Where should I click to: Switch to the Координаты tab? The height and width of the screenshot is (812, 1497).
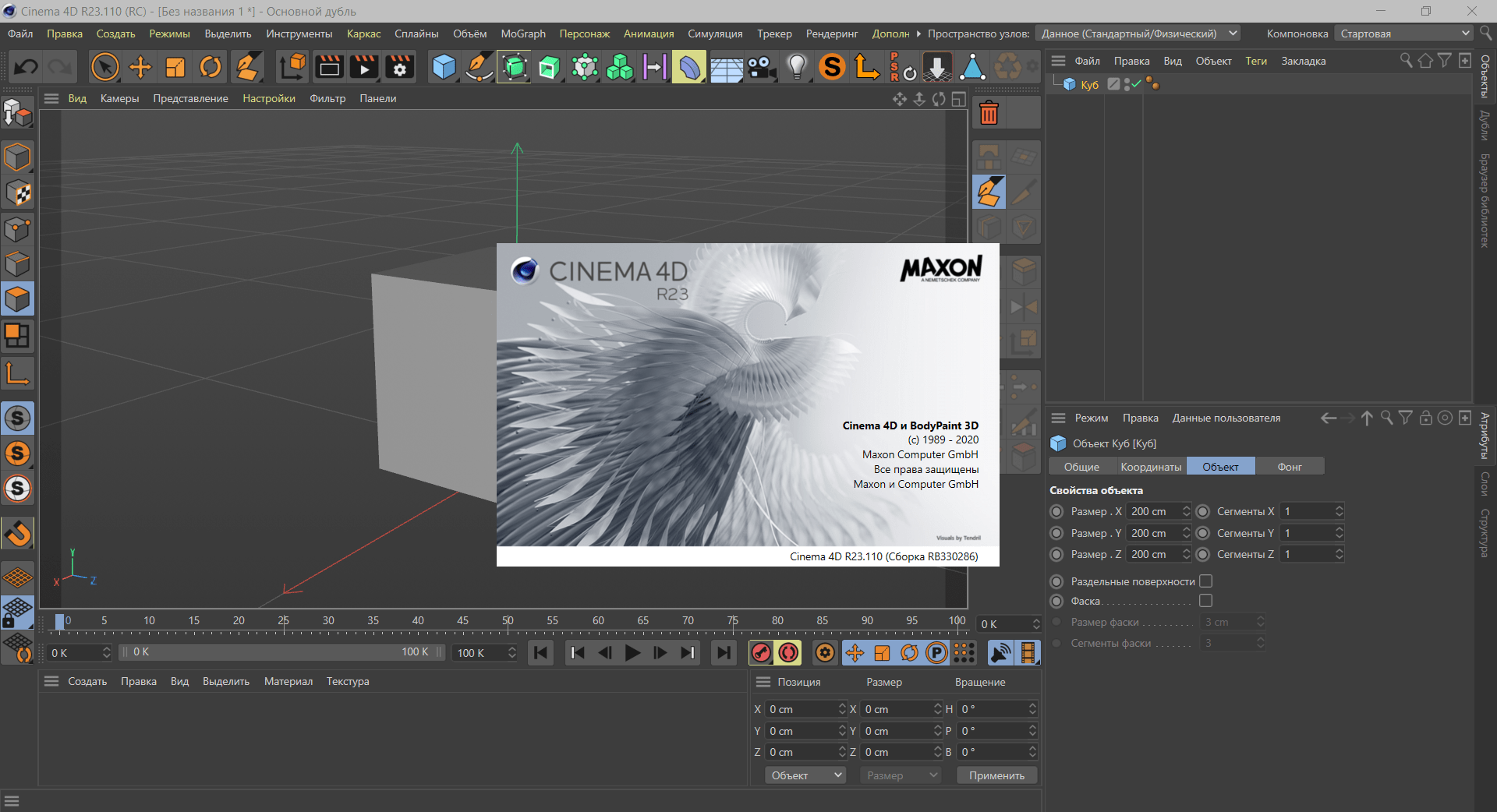(x=1150, y=467)
